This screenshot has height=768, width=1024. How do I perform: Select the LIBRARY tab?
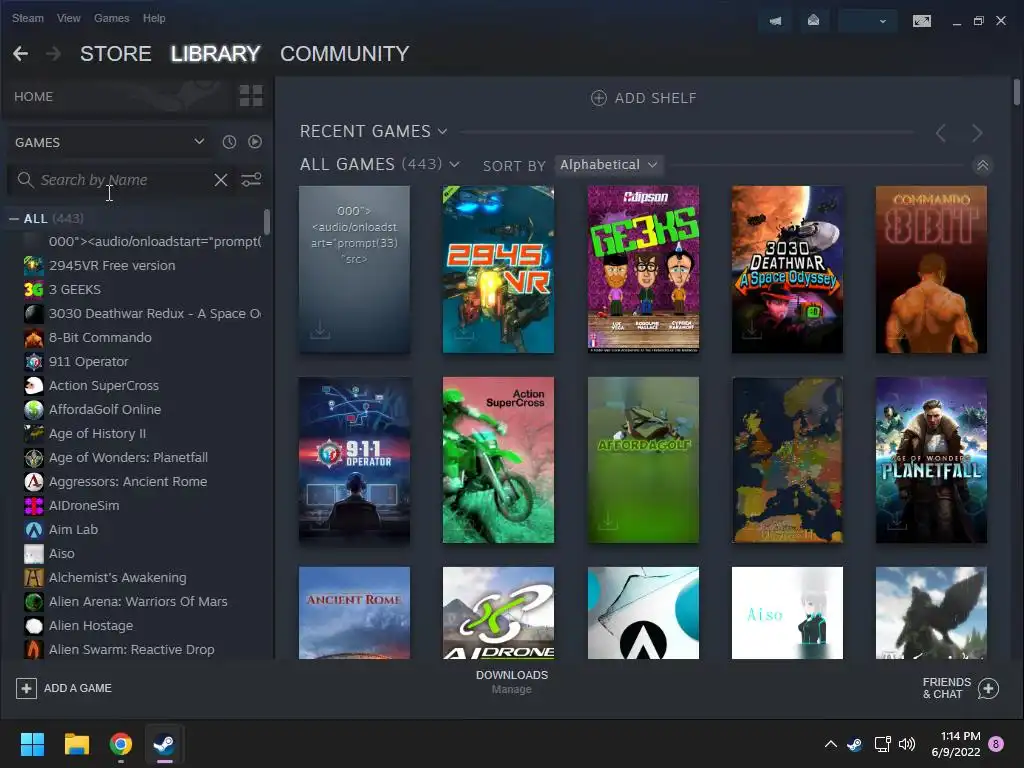point(216,54)
